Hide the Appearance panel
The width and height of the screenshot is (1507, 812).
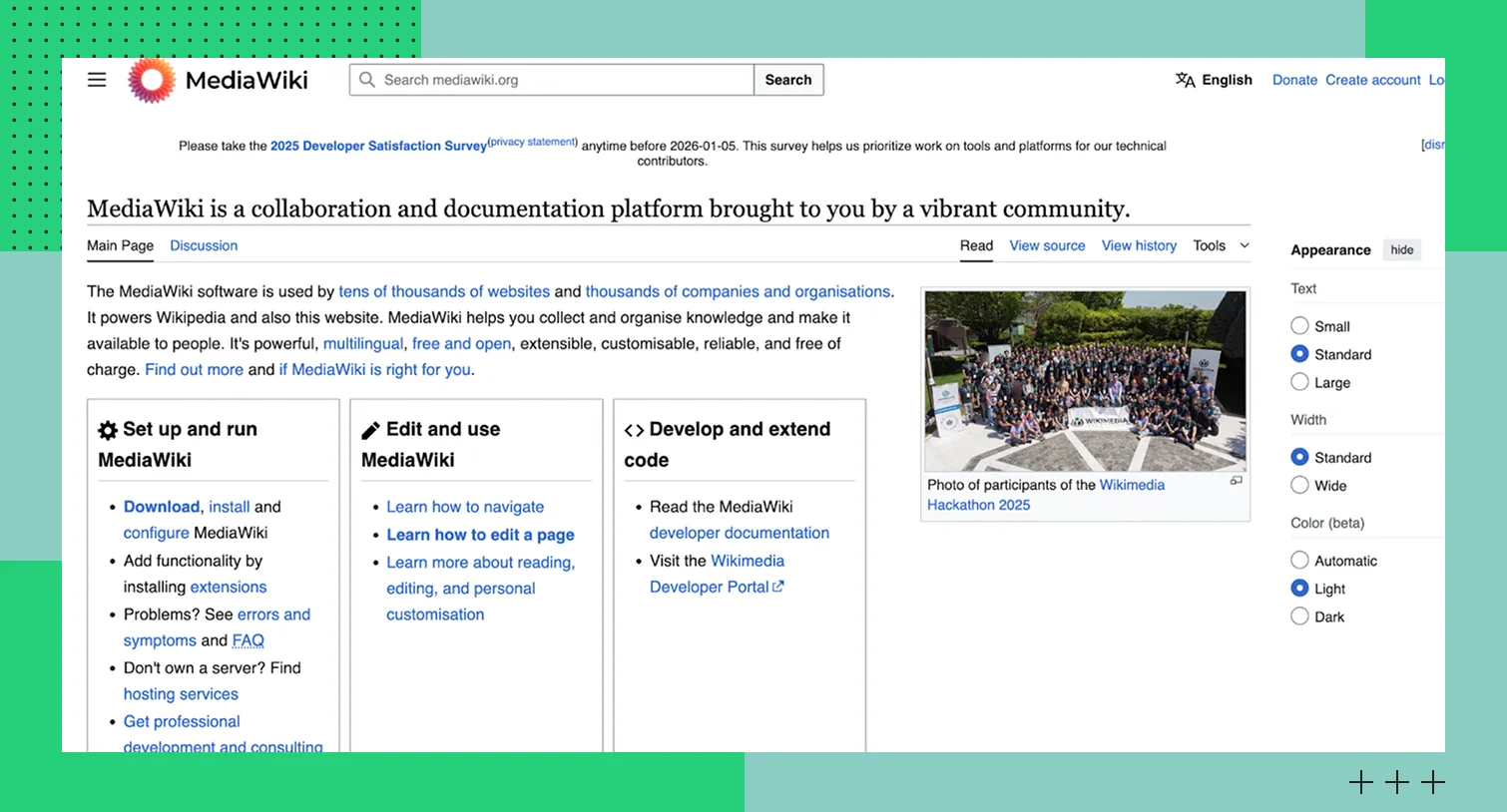(1401, 250)
